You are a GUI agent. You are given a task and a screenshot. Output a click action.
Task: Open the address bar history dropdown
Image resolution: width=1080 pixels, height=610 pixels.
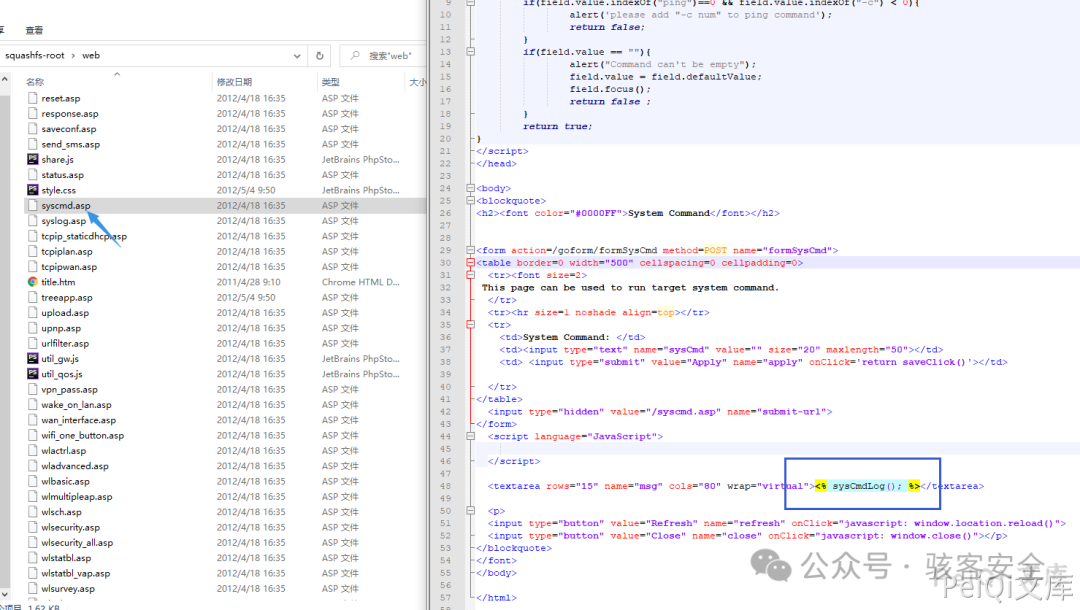297,56
